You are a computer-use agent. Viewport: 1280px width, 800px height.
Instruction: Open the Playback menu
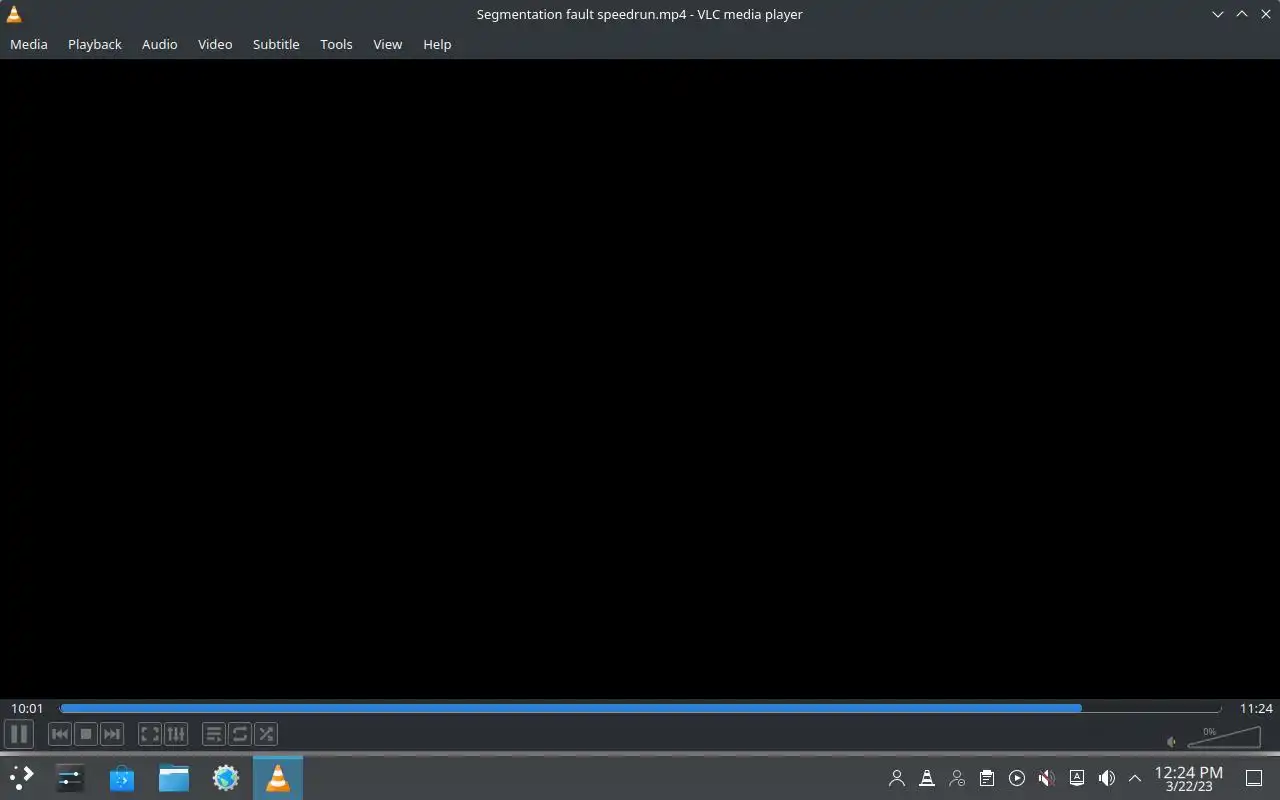coord(95,44)
